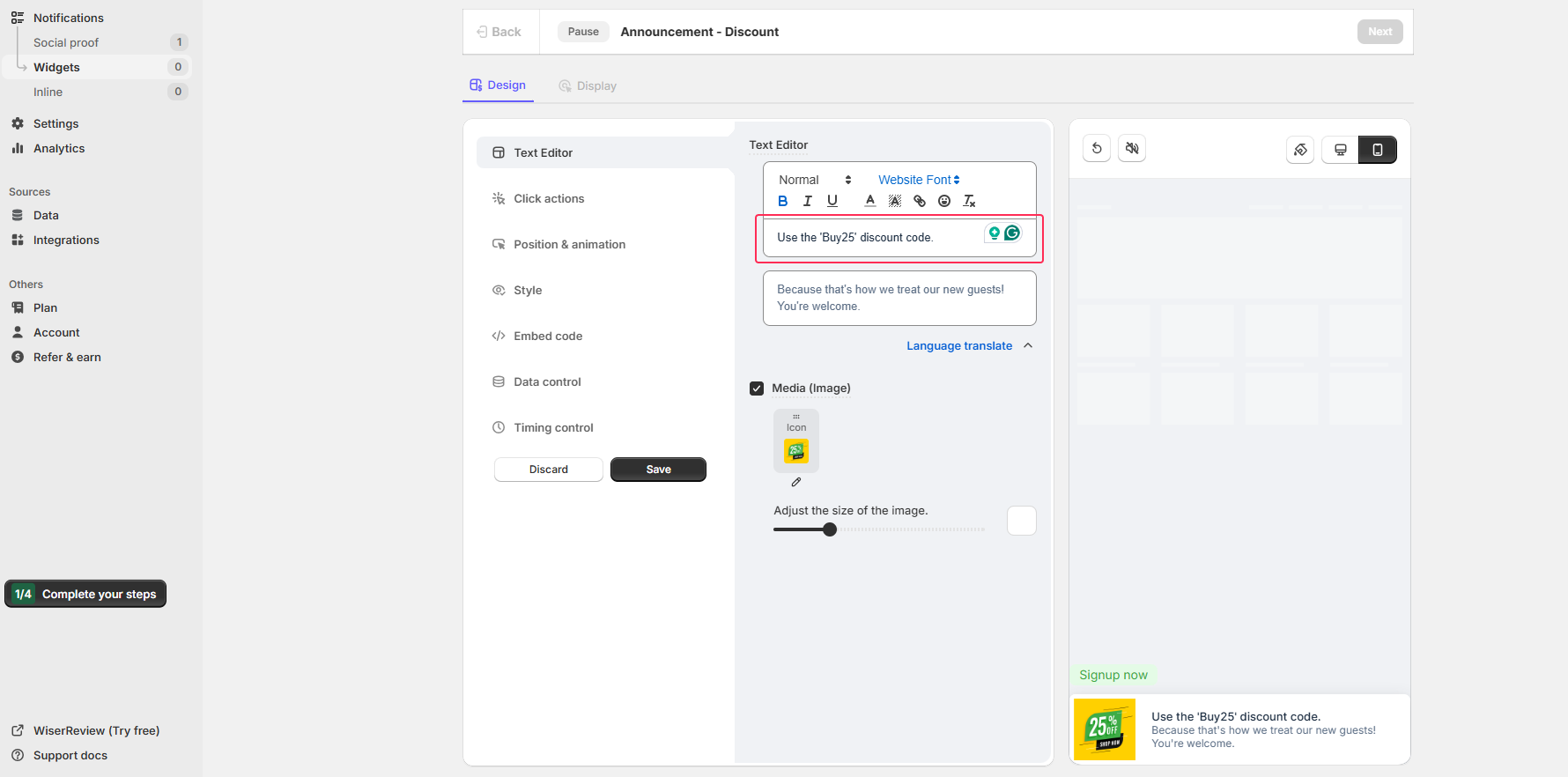1568x777 pixels.
Task: Open Position & animation settings
Action: pos(569,245)
